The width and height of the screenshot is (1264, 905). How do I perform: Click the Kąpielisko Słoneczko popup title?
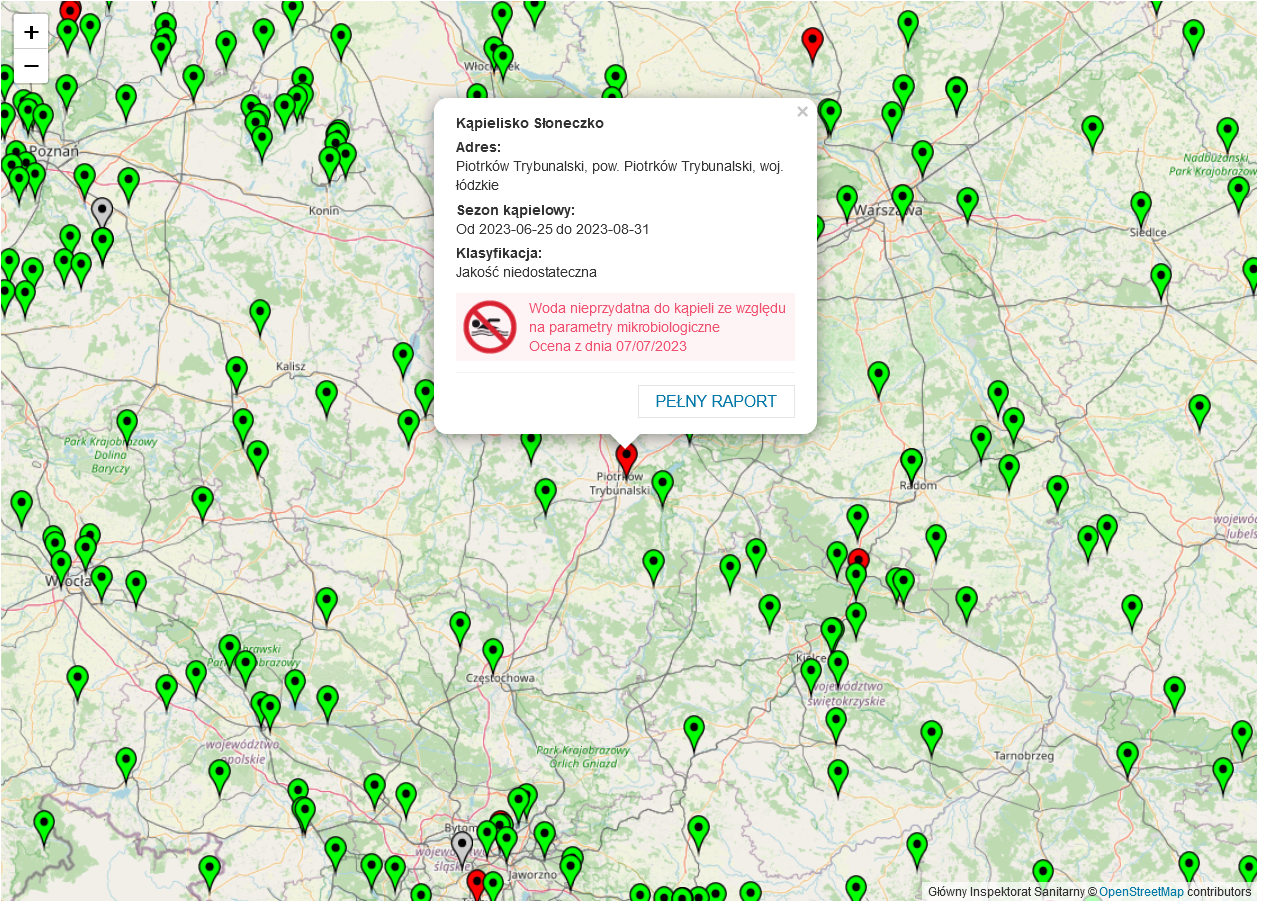[x=530, y=123]
